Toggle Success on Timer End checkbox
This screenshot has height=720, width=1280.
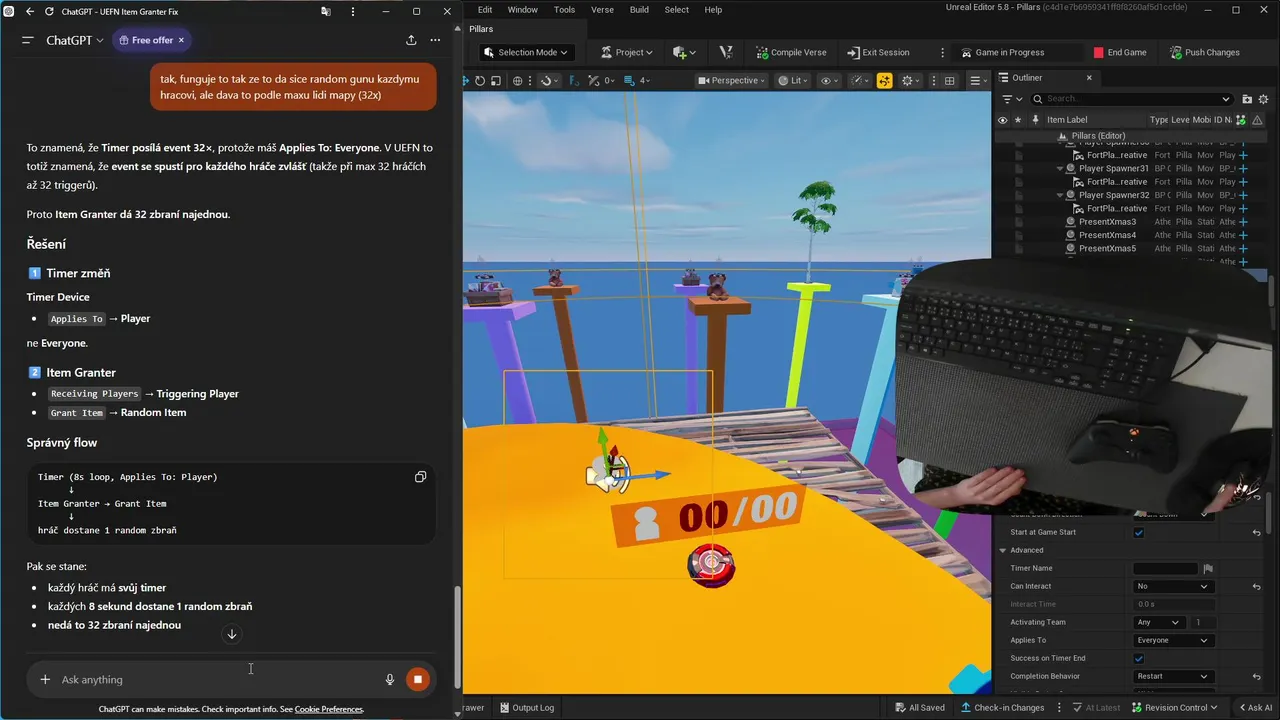[1138, 658]
